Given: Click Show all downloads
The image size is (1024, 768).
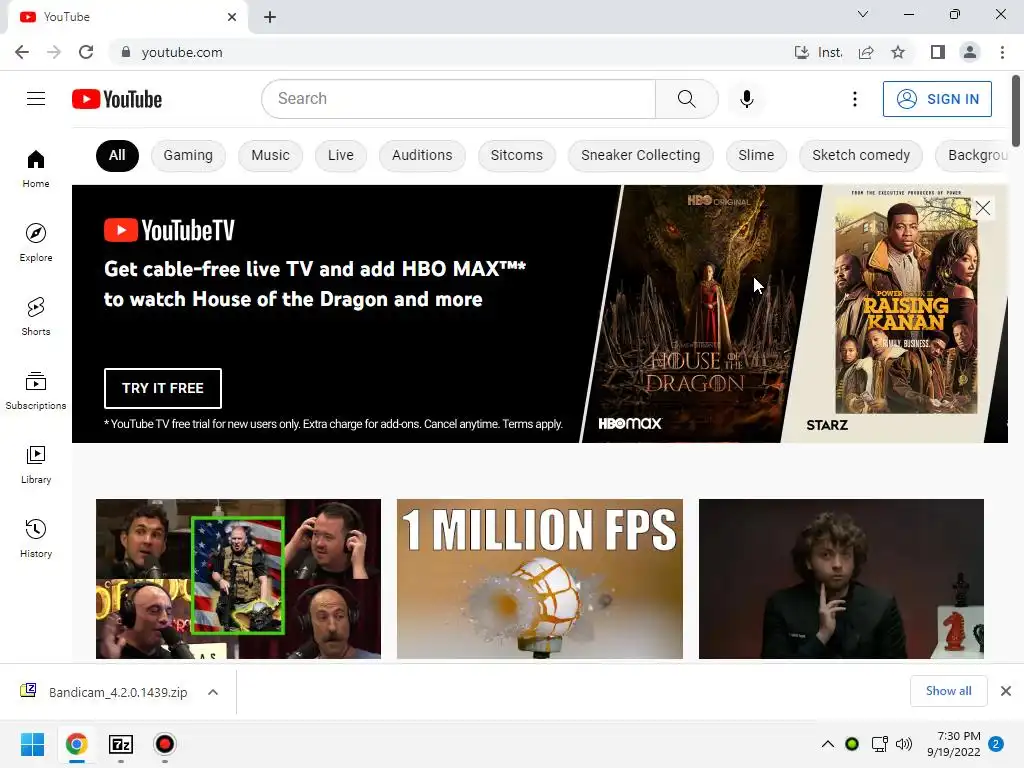Looking at the screenshot, I should pos(948,691).
